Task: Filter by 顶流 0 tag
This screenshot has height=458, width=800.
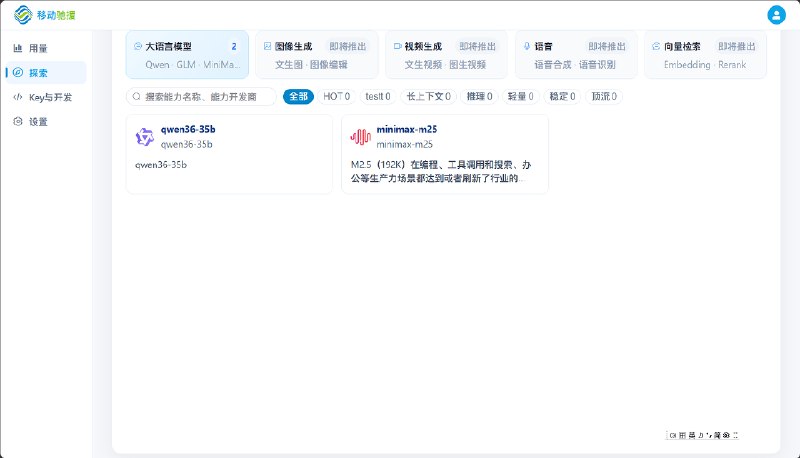Action: [x=604, y=96]
